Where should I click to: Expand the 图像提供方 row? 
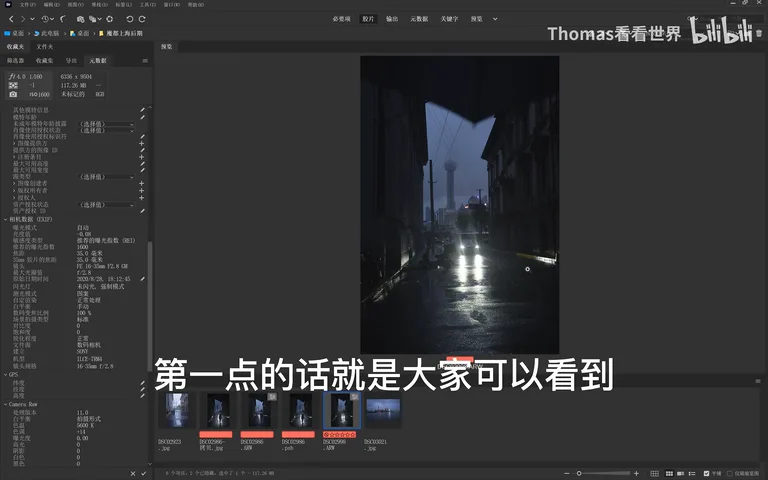pyautogui.click(x=14, y=144)
